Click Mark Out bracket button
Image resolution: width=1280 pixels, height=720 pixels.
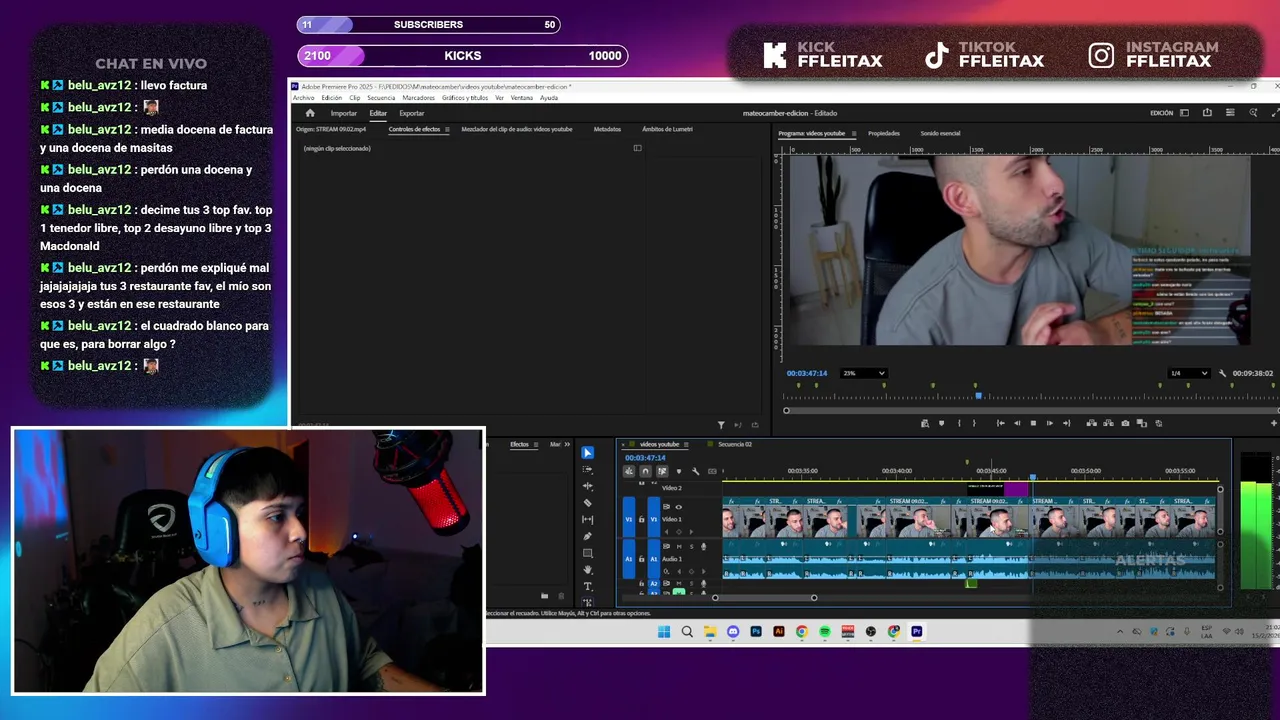[974, 423]
